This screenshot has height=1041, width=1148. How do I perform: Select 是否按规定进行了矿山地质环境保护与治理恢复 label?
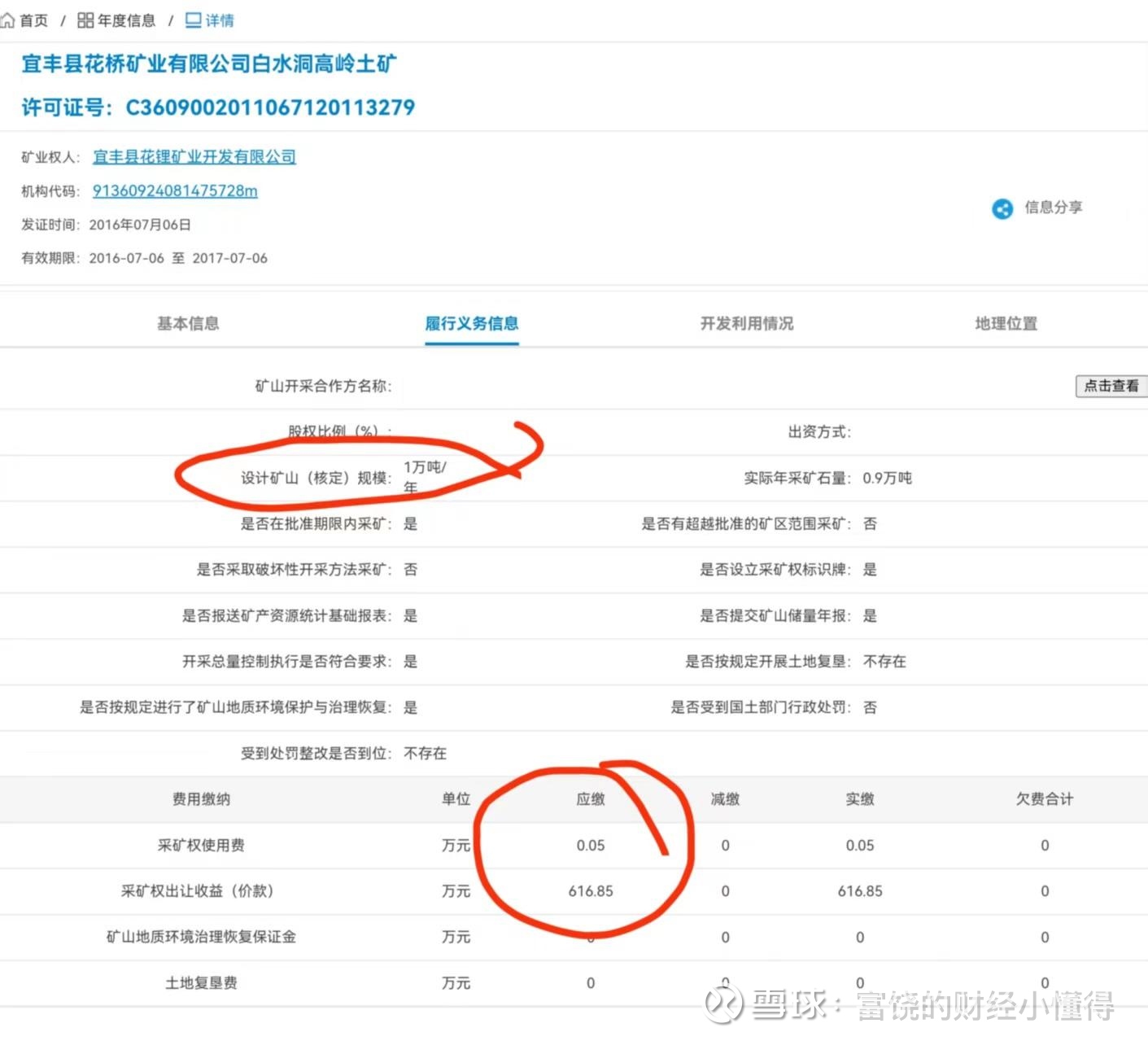point(235,707)
